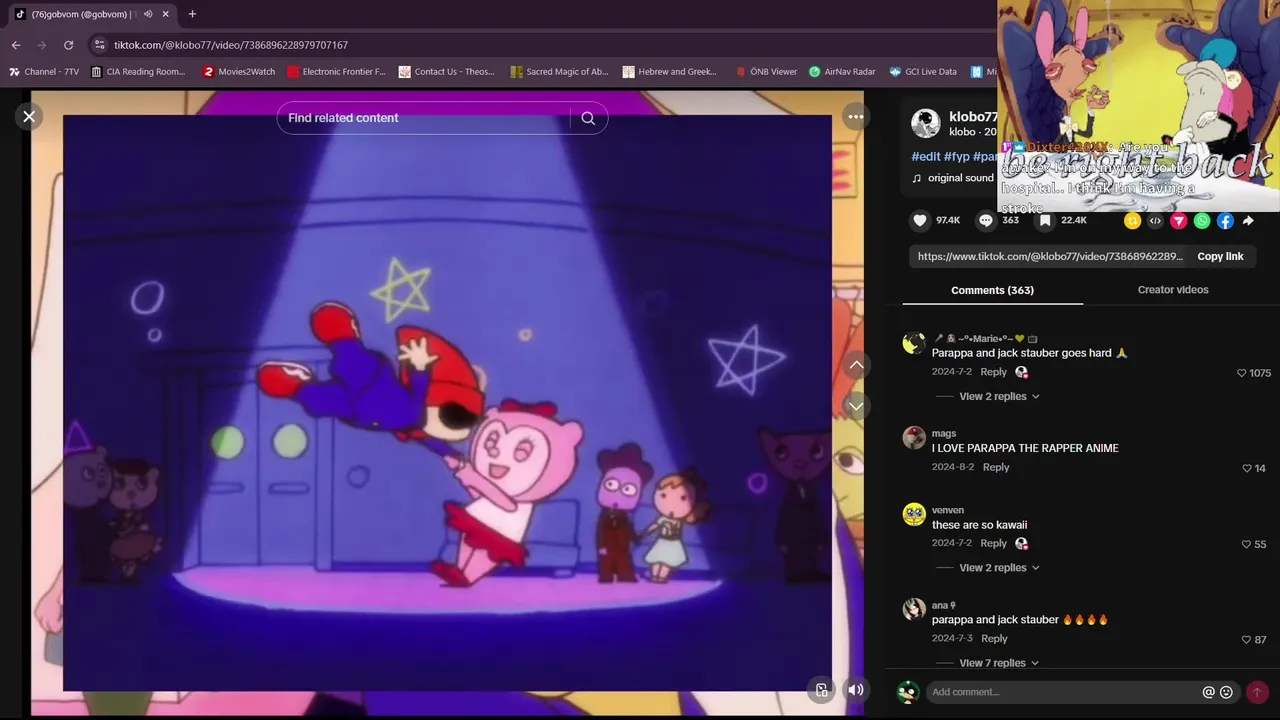
Task: Open site information icon in address bar
Action: (x=98, y=45)
